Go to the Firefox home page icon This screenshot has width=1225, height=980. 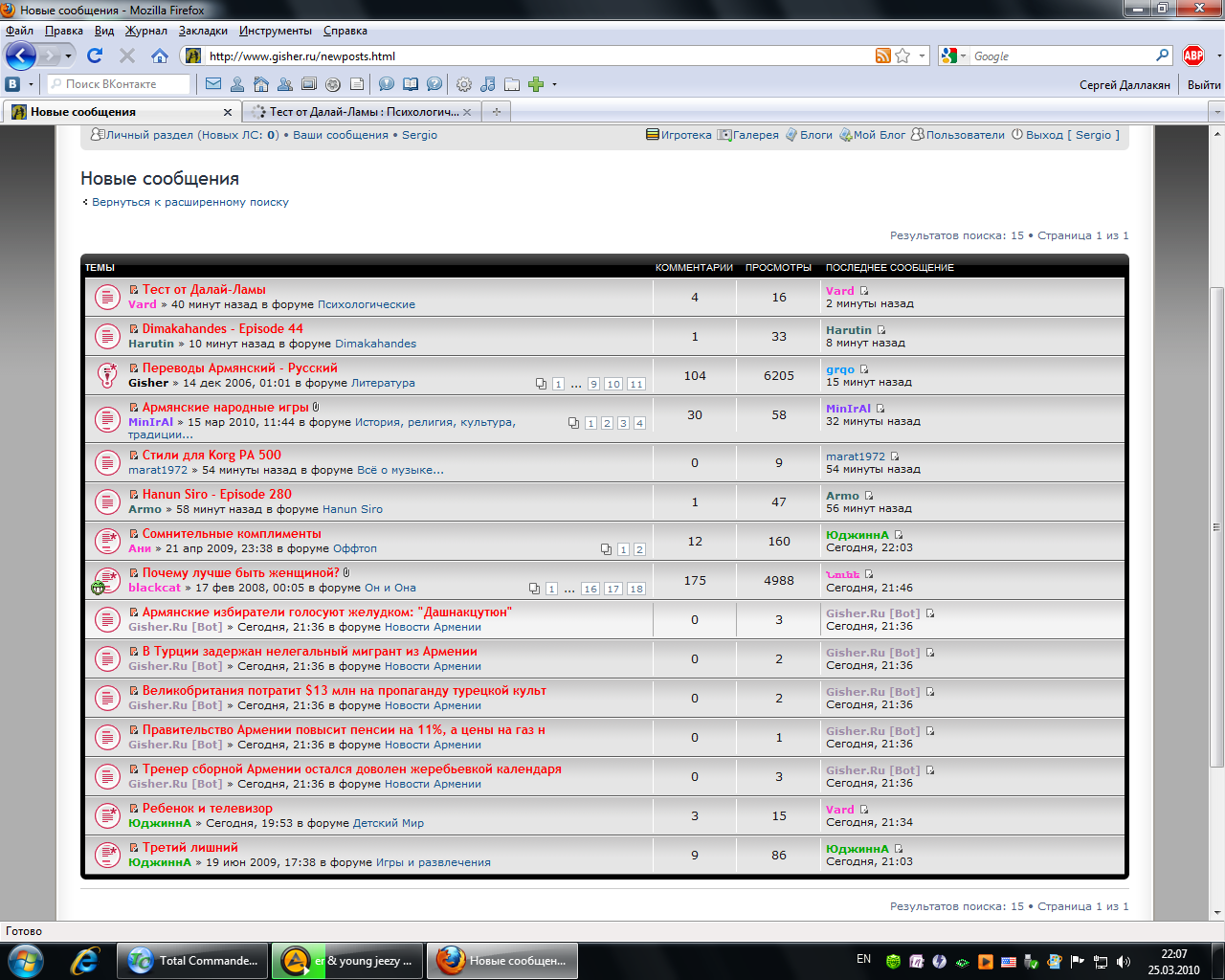[160, 56]
